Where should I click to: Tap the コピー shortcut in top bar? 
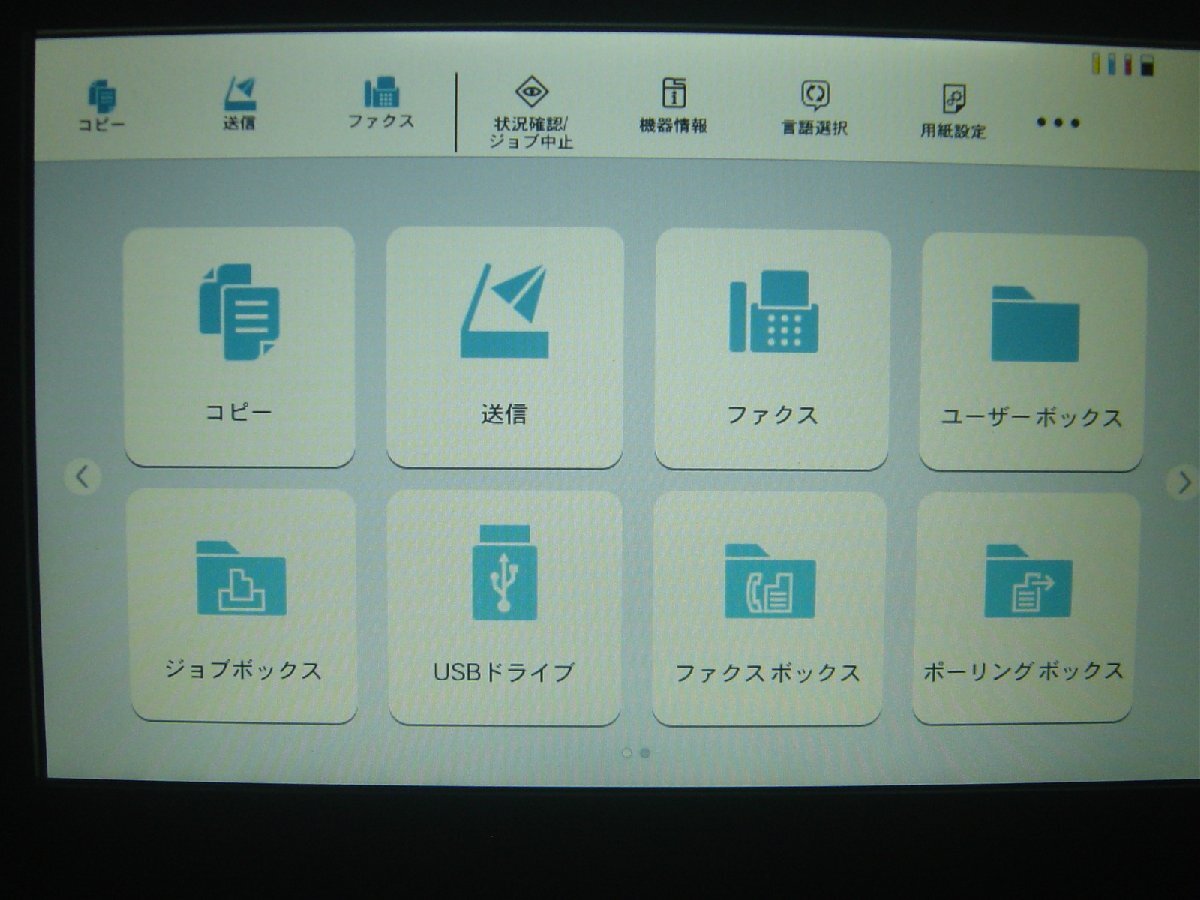tap(102, 107)
